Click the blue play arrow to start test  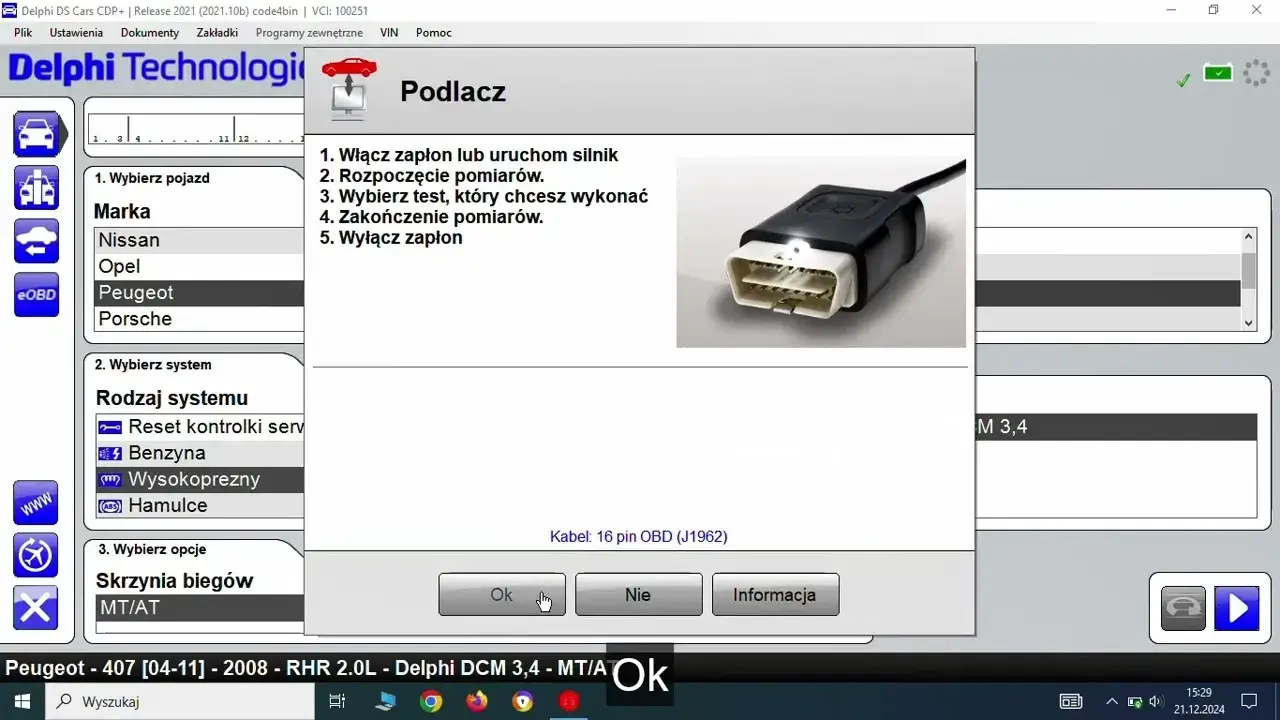click(x=1237, y=608)
